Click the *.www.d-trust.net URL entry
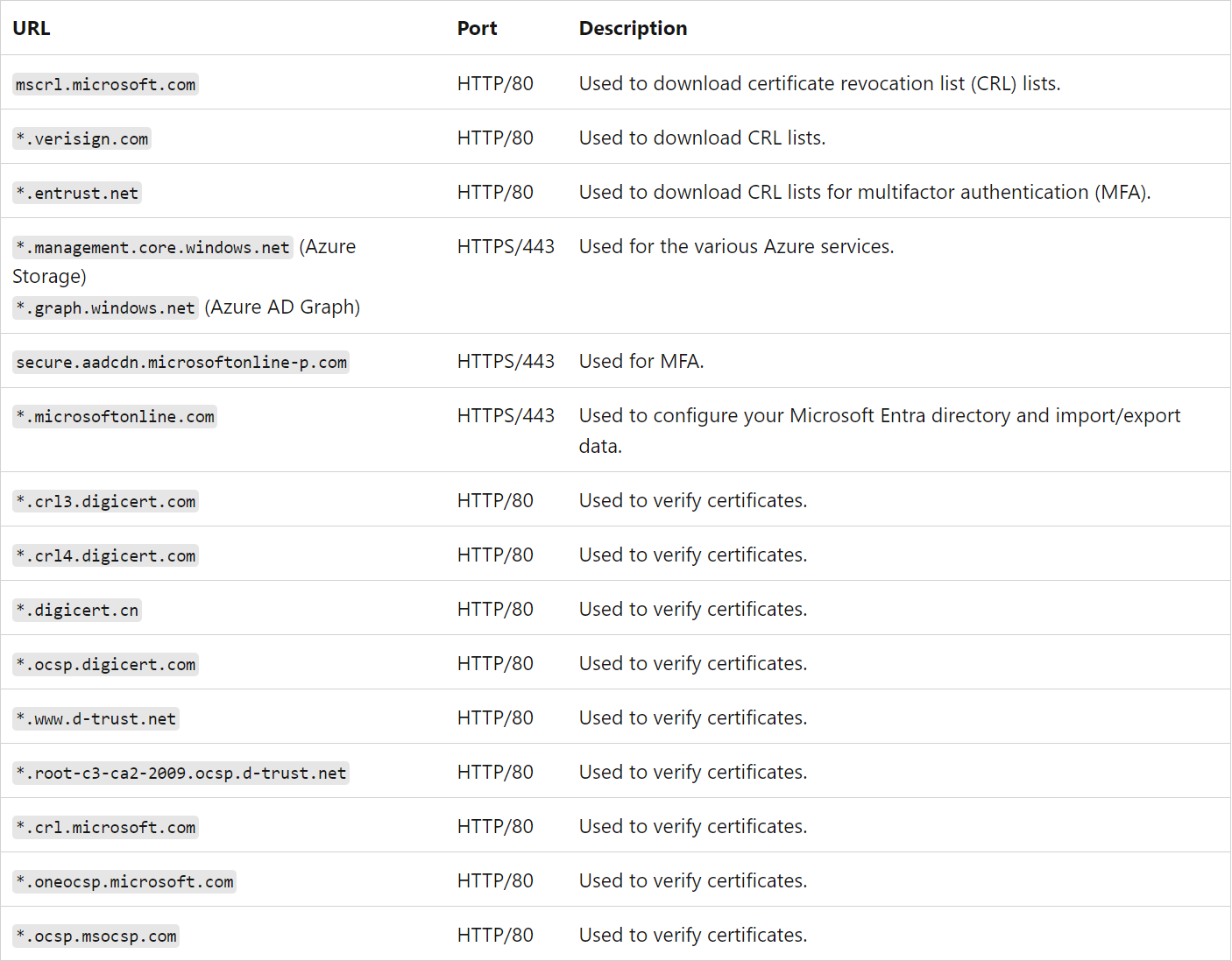This screenshot has height=961, width=1232. click(96, 719)
